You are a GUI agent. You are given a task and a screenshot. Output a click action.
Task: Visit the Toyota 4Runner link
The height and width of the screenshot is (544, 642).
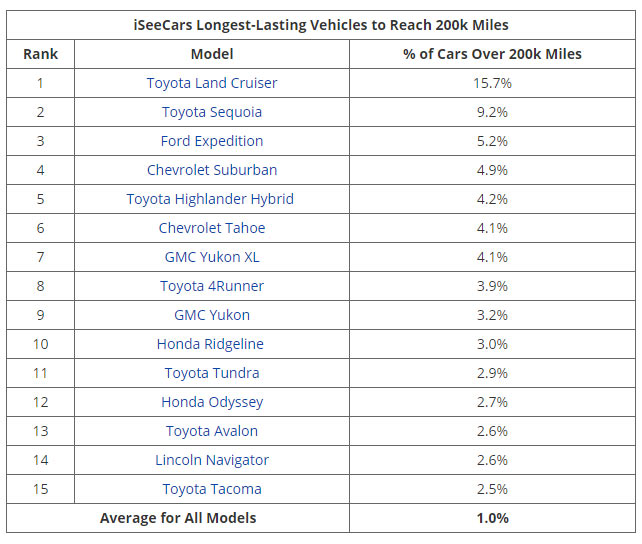(212, 286)
